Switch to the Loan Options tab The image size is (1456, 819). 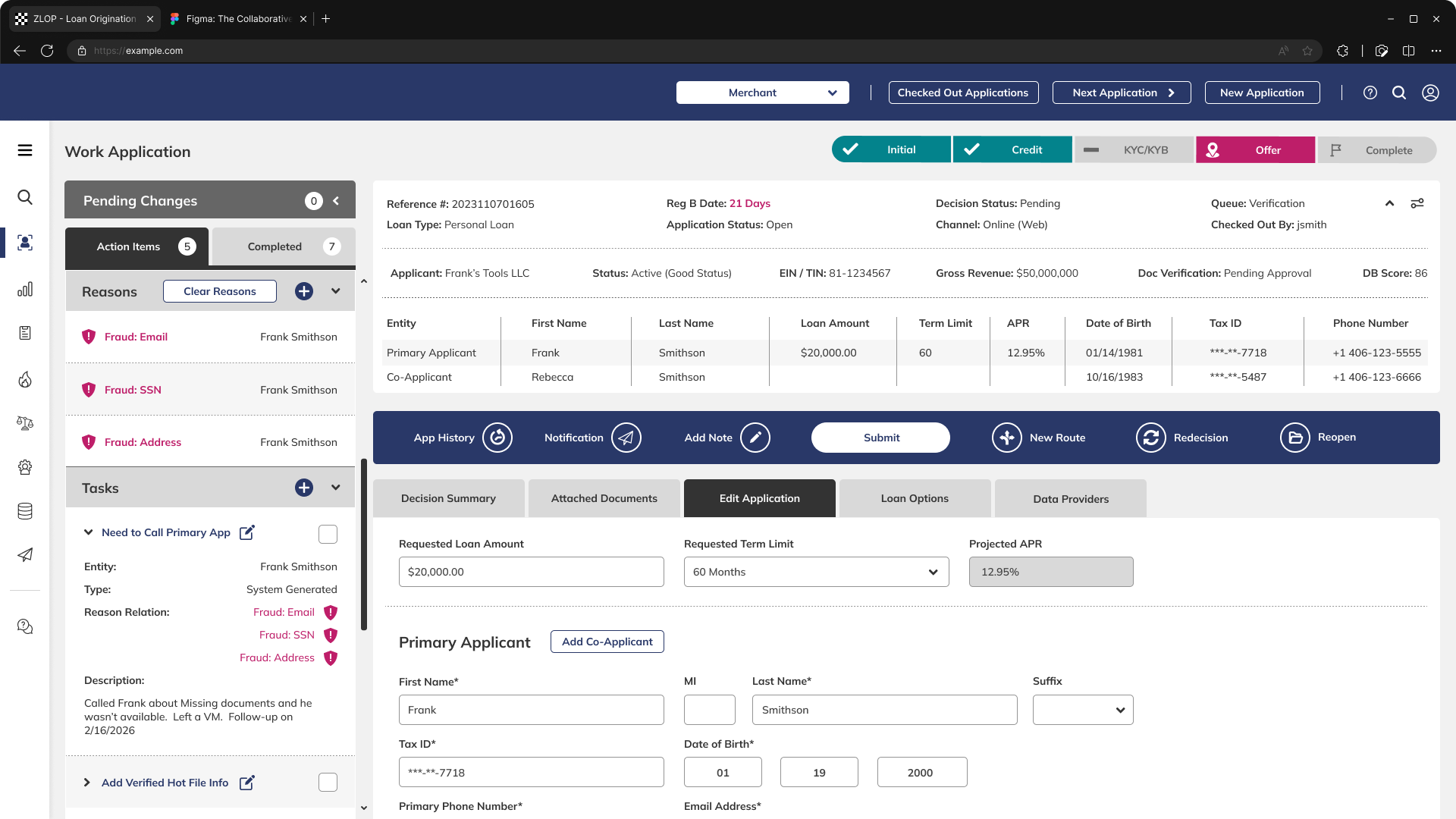tap(915, 498)
